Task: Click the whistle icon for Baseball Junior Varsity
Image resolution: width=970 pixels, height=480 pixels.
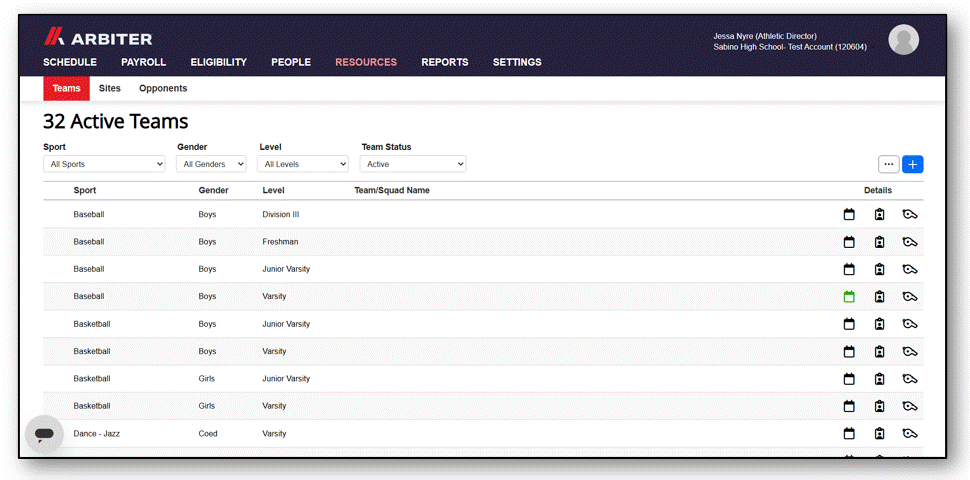Action: point(909,269)
